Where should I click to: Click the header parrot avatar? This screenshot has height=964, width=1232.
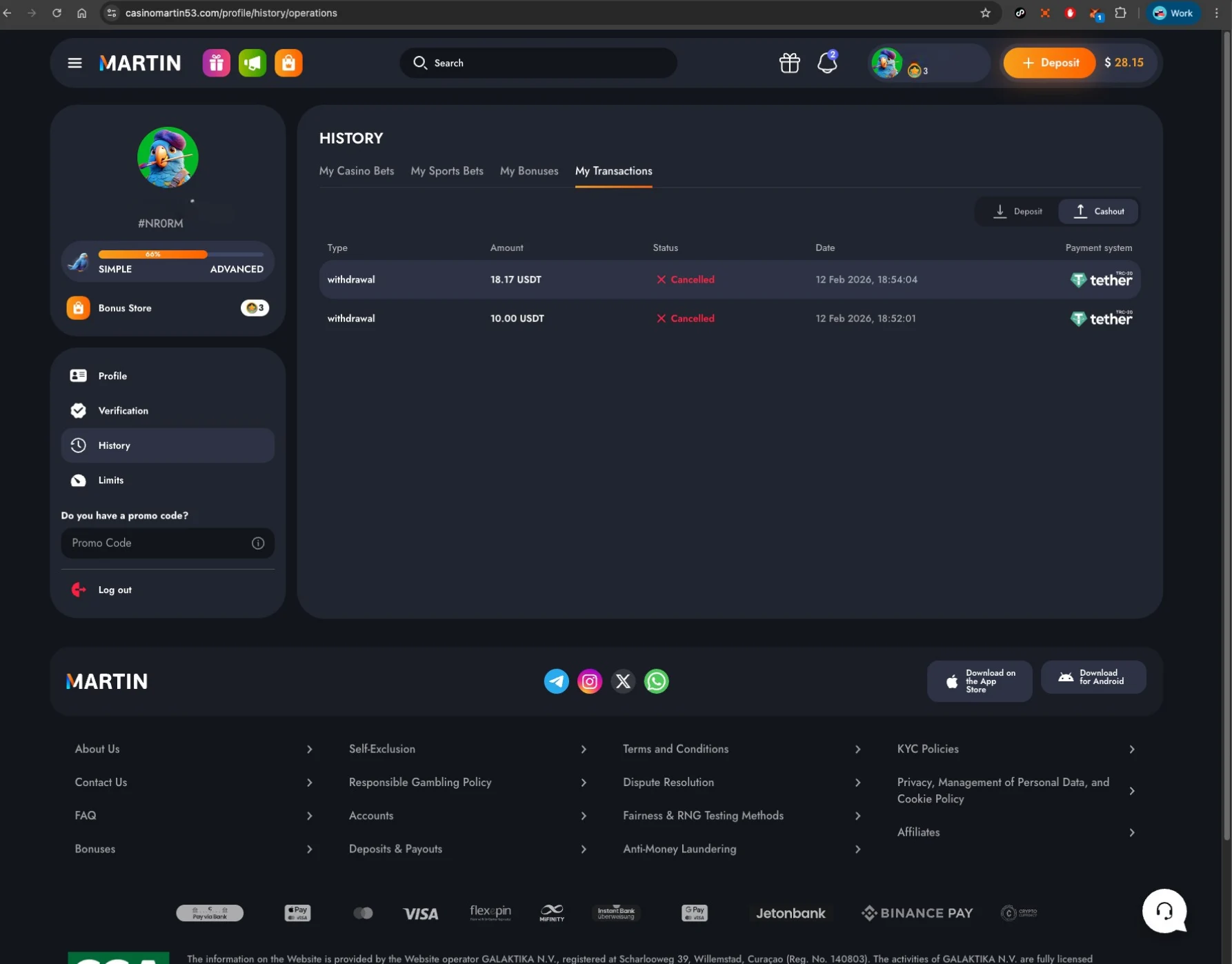[x=886, y=63]
